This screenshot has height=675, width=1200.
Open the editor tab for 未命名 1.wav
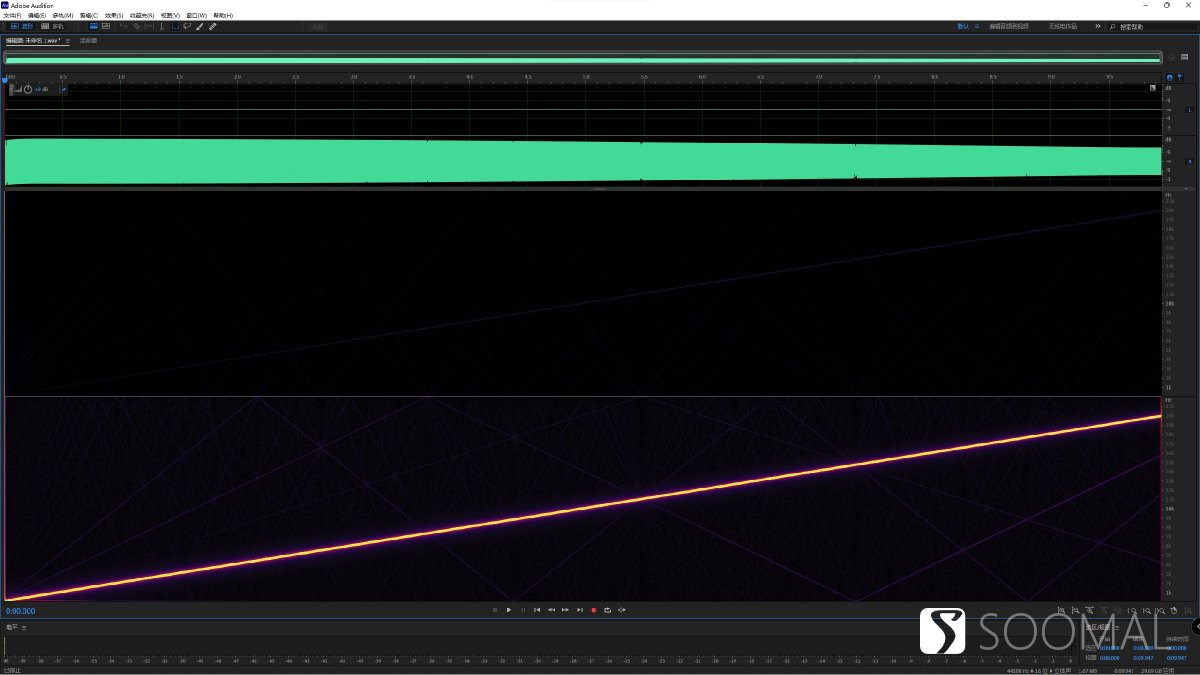point(33,41)
